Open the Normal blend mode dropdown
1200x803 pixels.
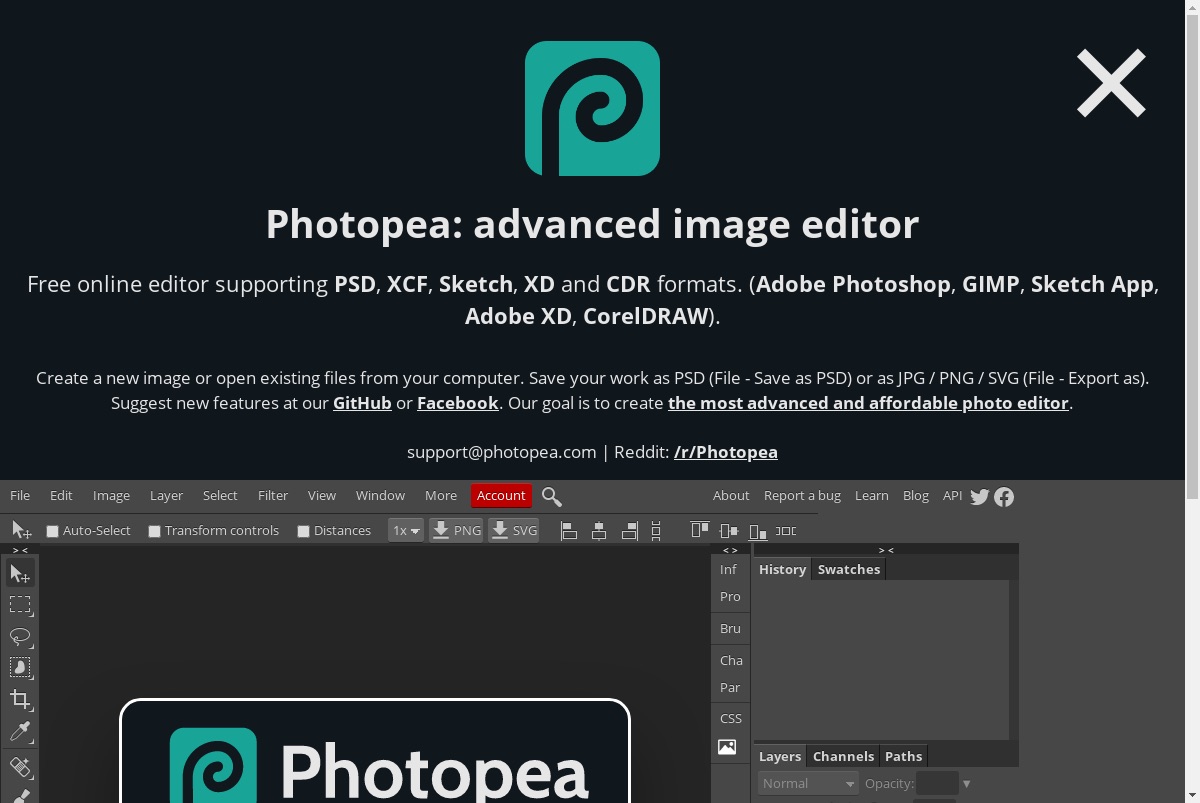click(808, 783)
